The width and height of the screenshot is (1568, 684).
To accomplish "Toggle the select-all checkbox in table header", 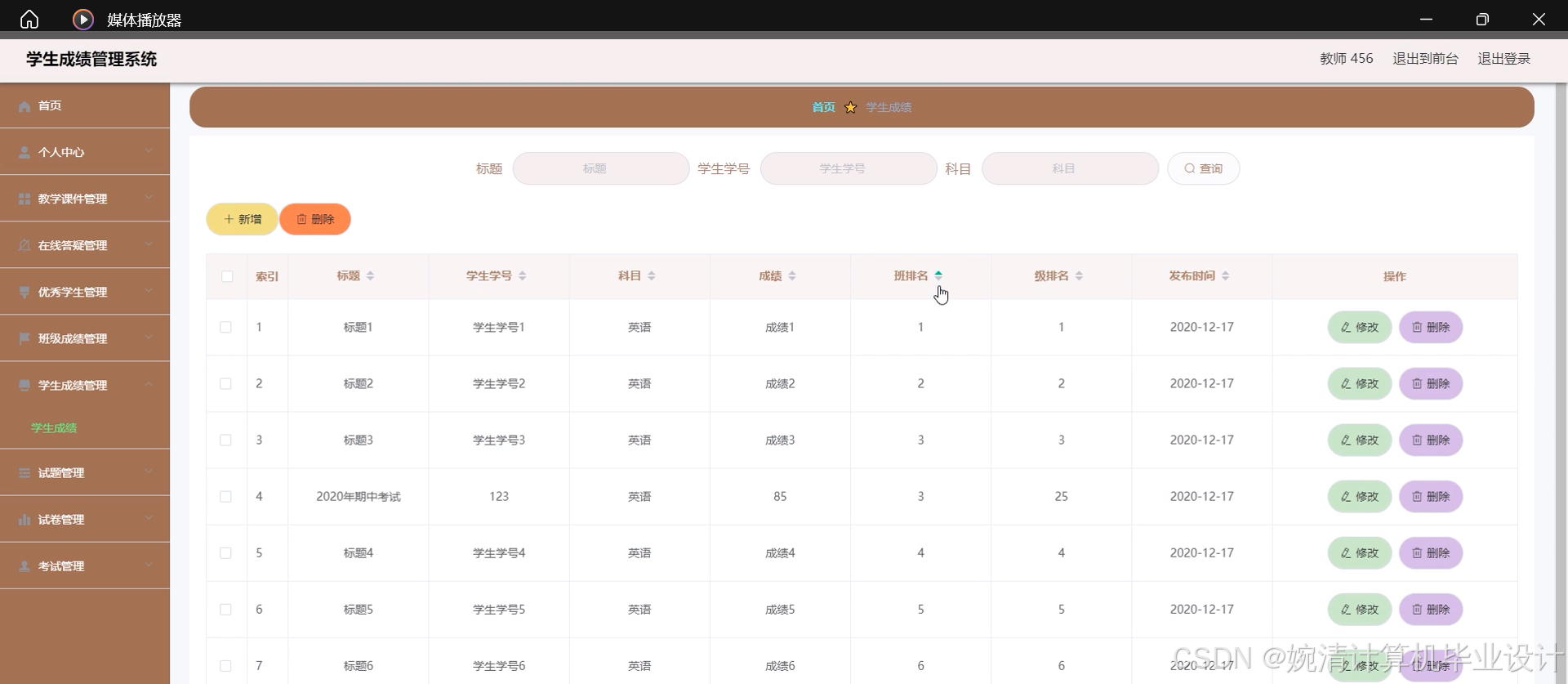I will [x=227, y=276].
